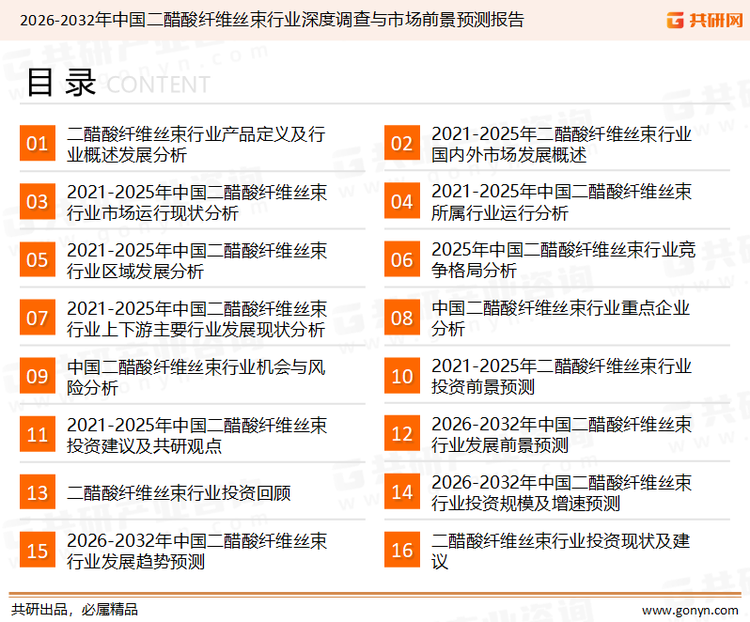Open chapter 二醋酸纤维丝束行业投资现状及建议
This screenshot has width=750, height=622.
561,551
